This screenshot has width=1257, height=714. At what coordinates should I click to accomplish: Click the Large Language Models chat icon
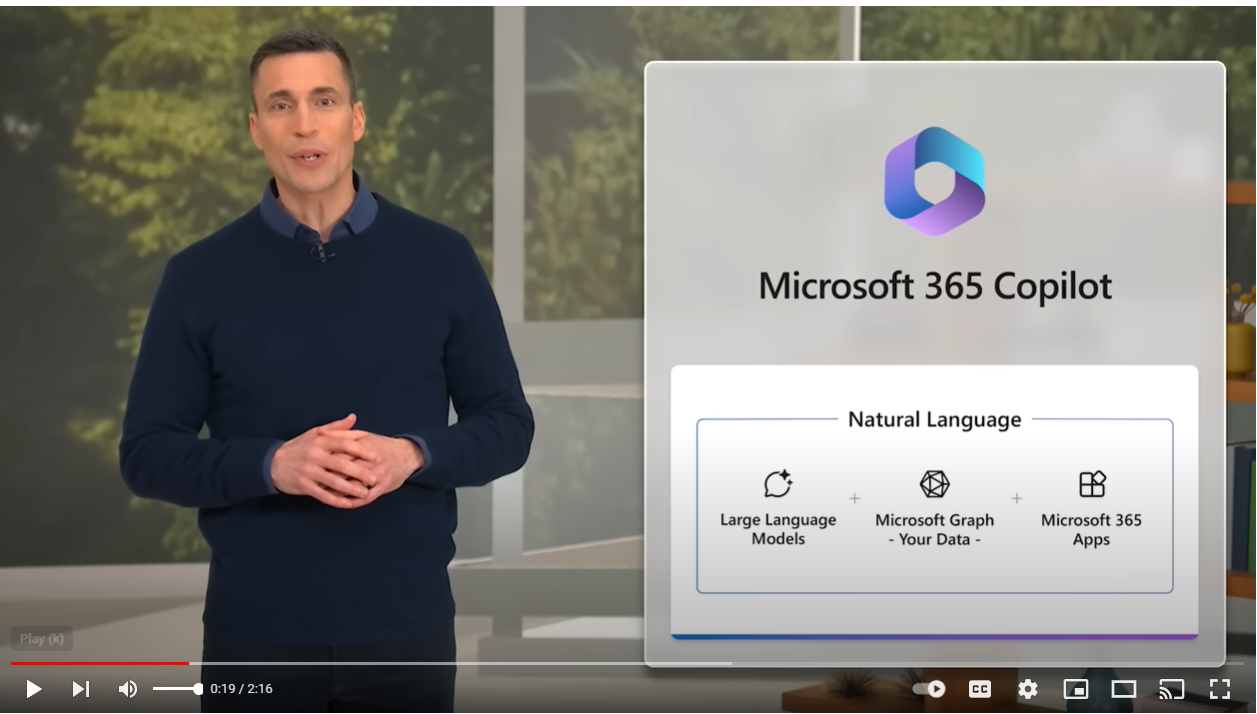pyautogui.click(x=778, y=484)
